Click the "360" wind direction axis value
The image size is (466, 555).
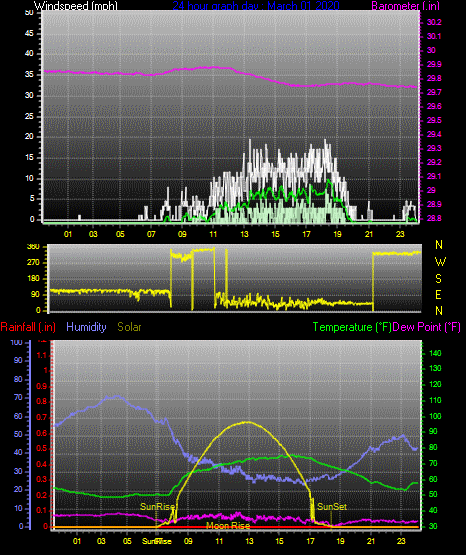click(33, 247)
